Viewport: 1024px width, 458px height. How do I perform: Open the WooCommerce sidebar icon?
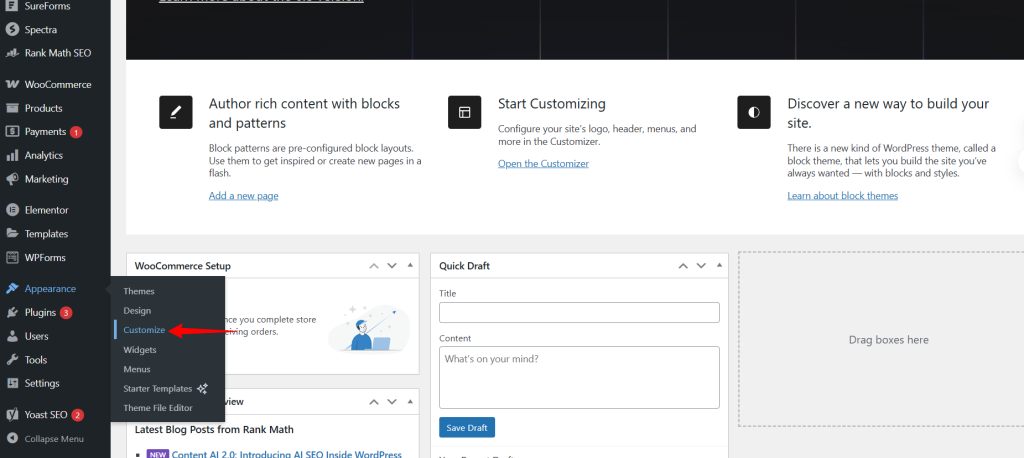pyautogui.click(x=12, y=84)
